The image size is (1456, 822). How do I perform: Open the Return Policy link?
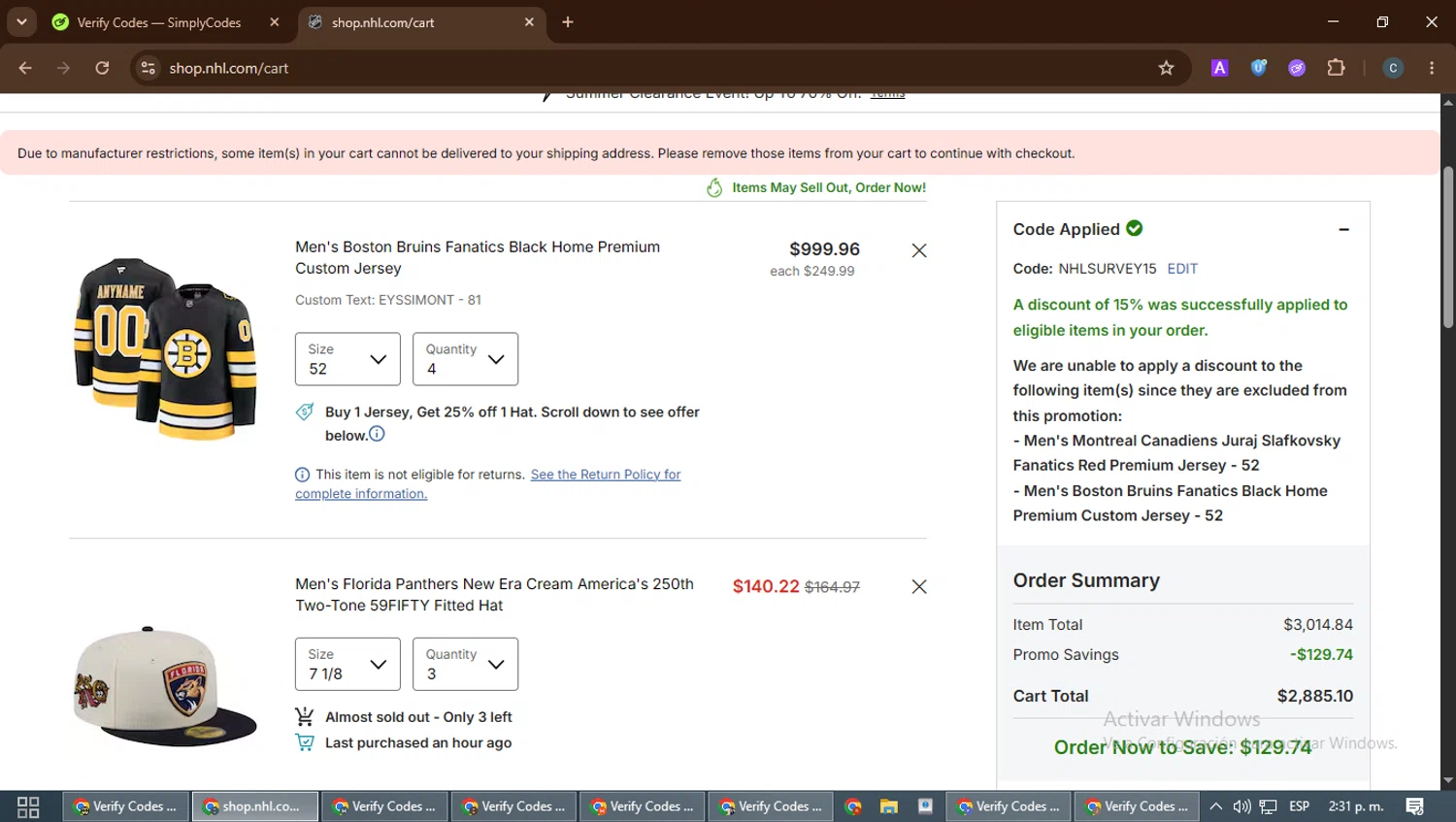pyautogui.click(x=488, y=483)
